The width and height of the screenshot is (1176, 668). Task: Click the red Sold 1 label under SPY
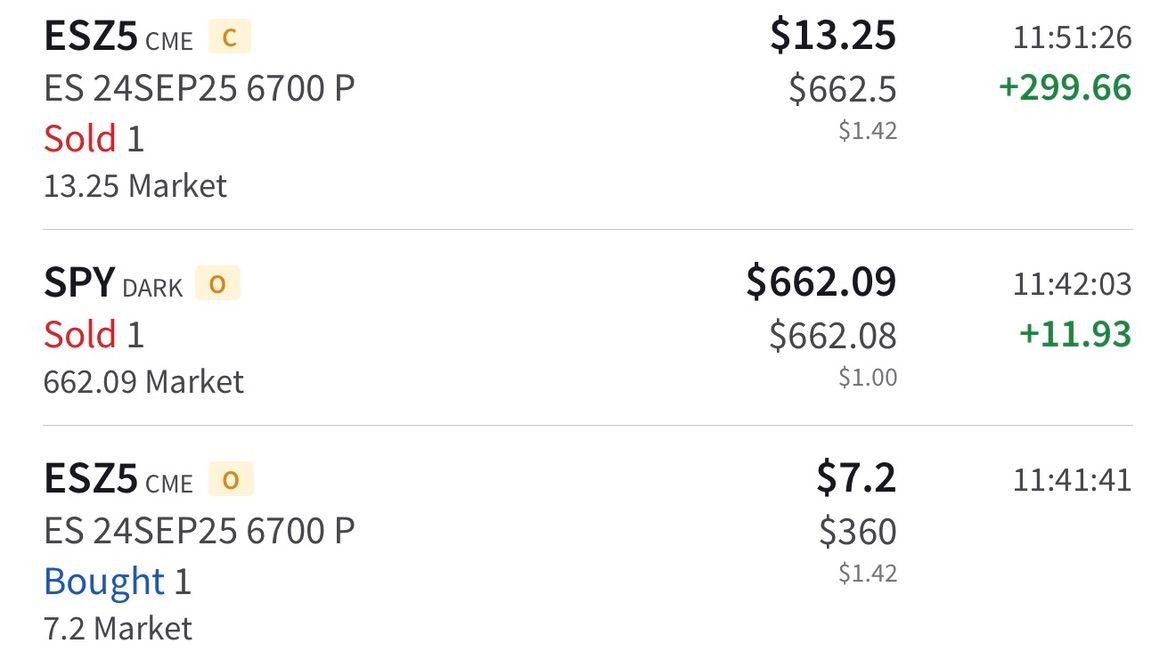(94, 334)
